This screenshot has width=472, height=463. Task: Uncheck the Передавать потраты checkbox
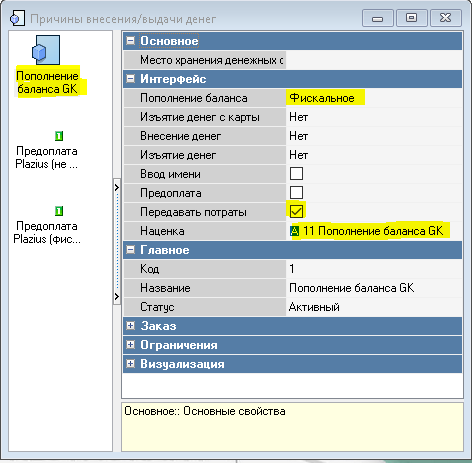coord(296,211)
